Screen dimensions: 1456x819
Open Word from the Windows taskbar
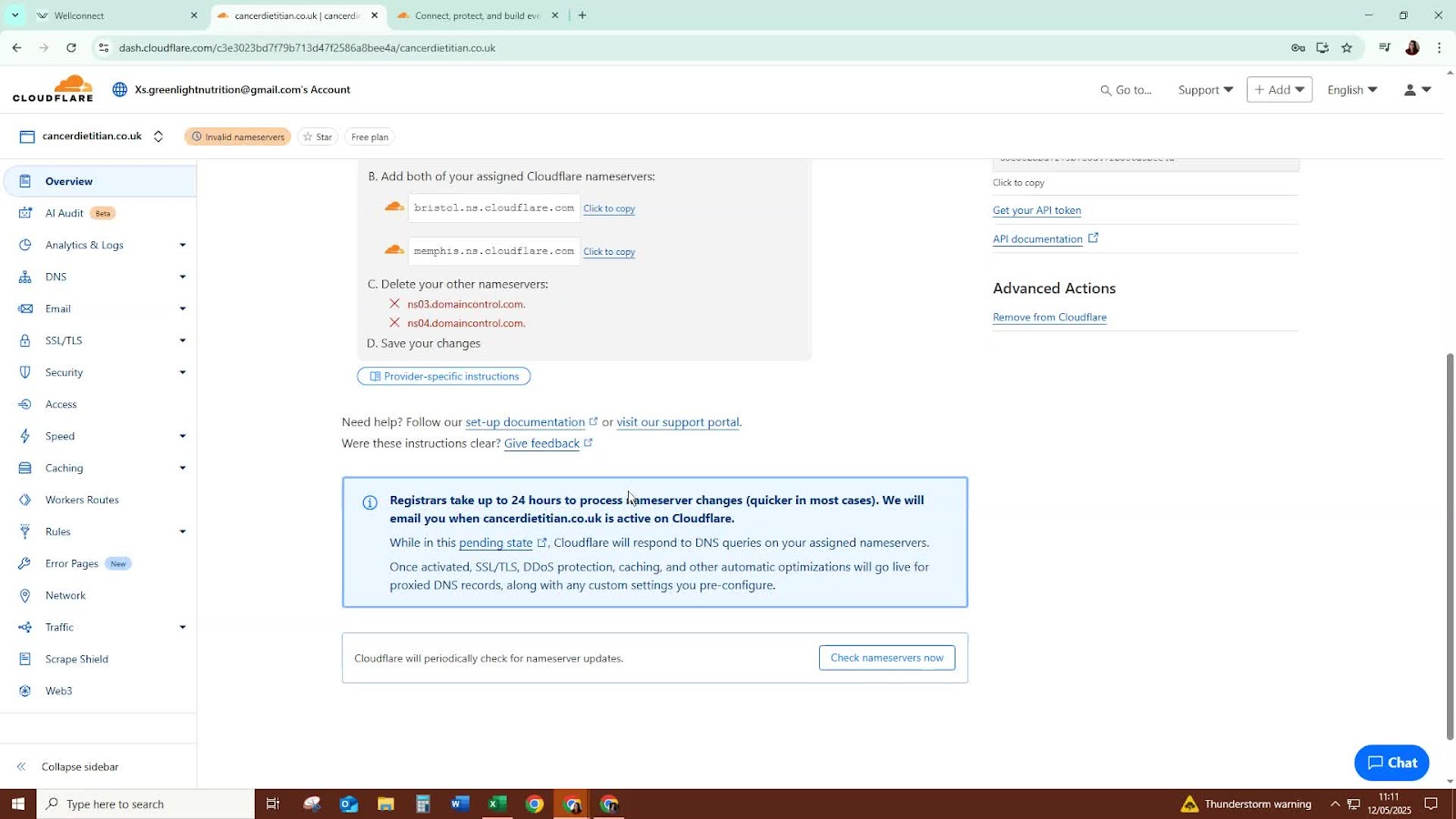click(460, 804)
